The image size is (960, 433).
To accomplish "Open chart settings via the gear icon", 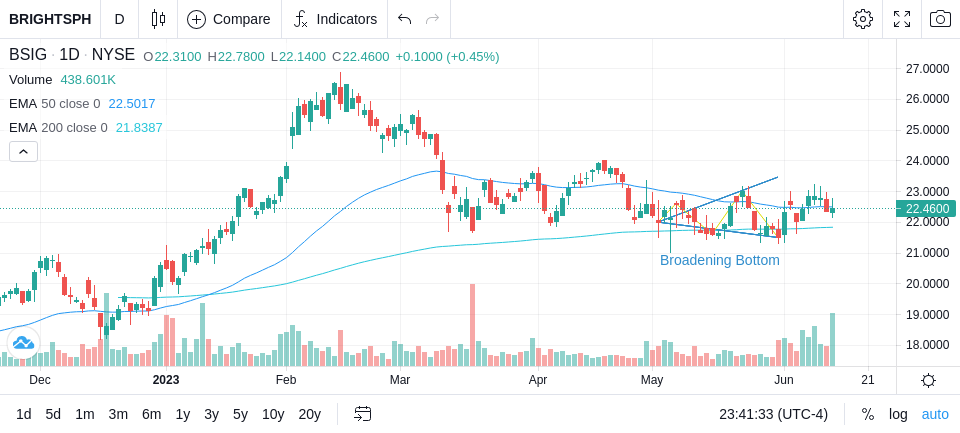I will [x=863, y=19].
